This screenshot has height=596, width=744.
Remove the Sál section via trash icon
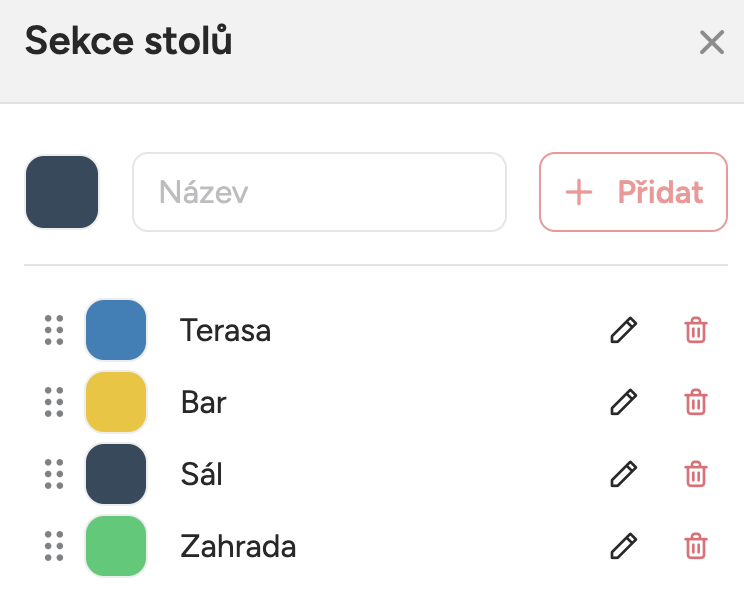(x=696, y=474)
